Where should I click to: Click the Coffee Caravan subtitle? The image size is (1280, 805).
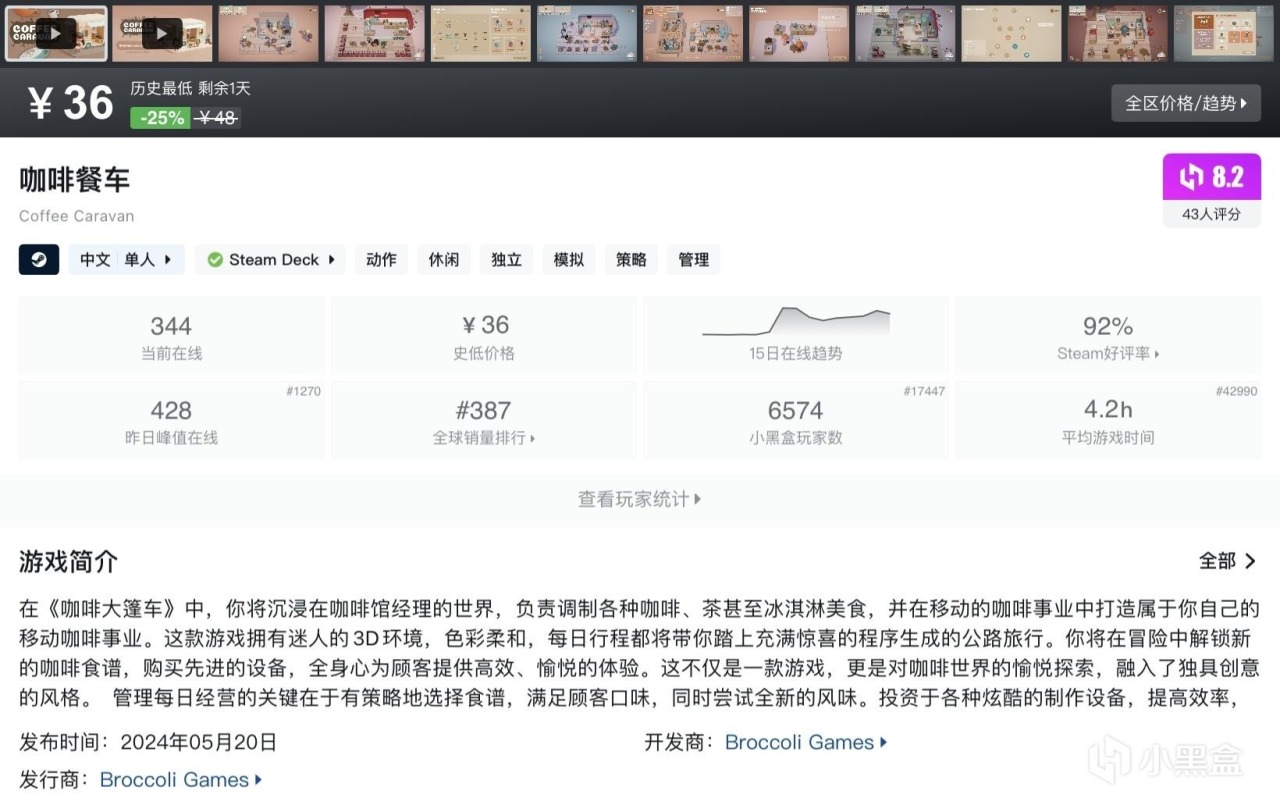76,216
